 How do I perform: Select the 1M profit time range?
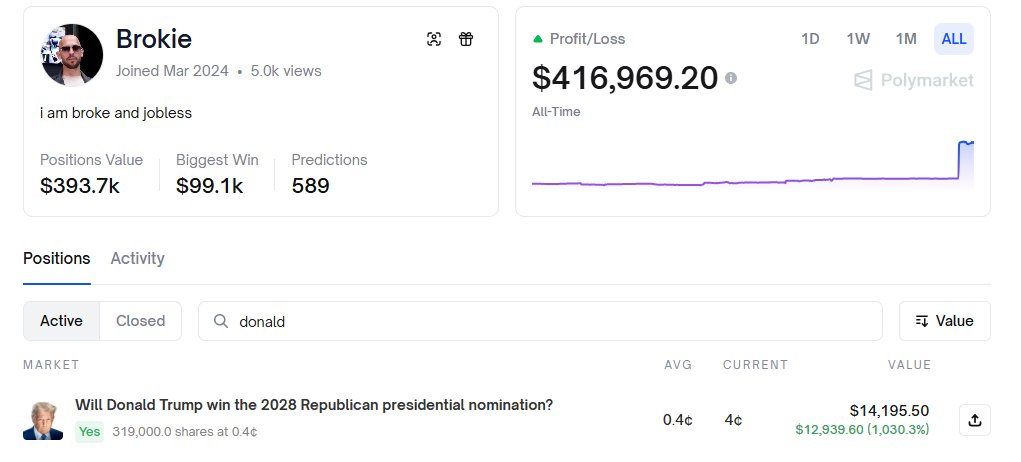tap(906, 39)
